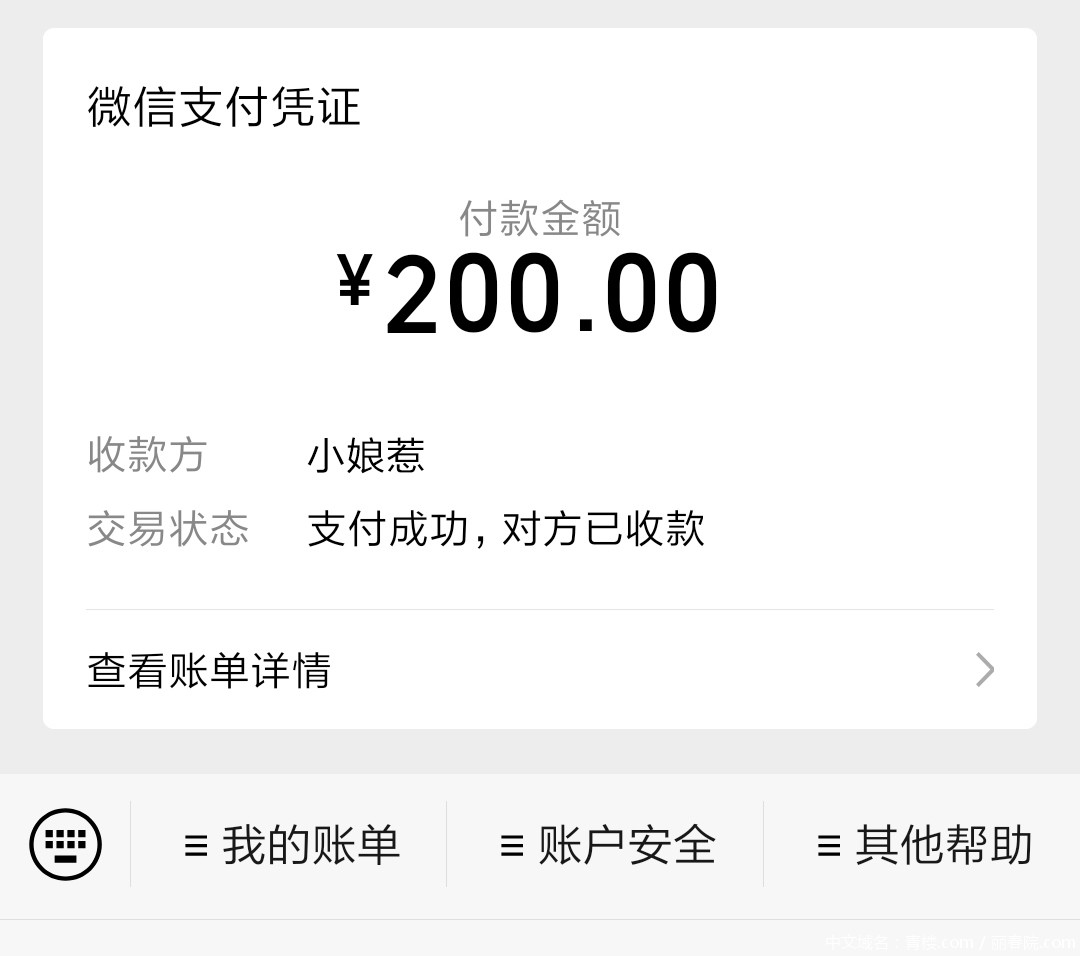Tap the 200.00 payment amount
The image size is (1080, 956).
pyautogui.click(x=552, y=296)
